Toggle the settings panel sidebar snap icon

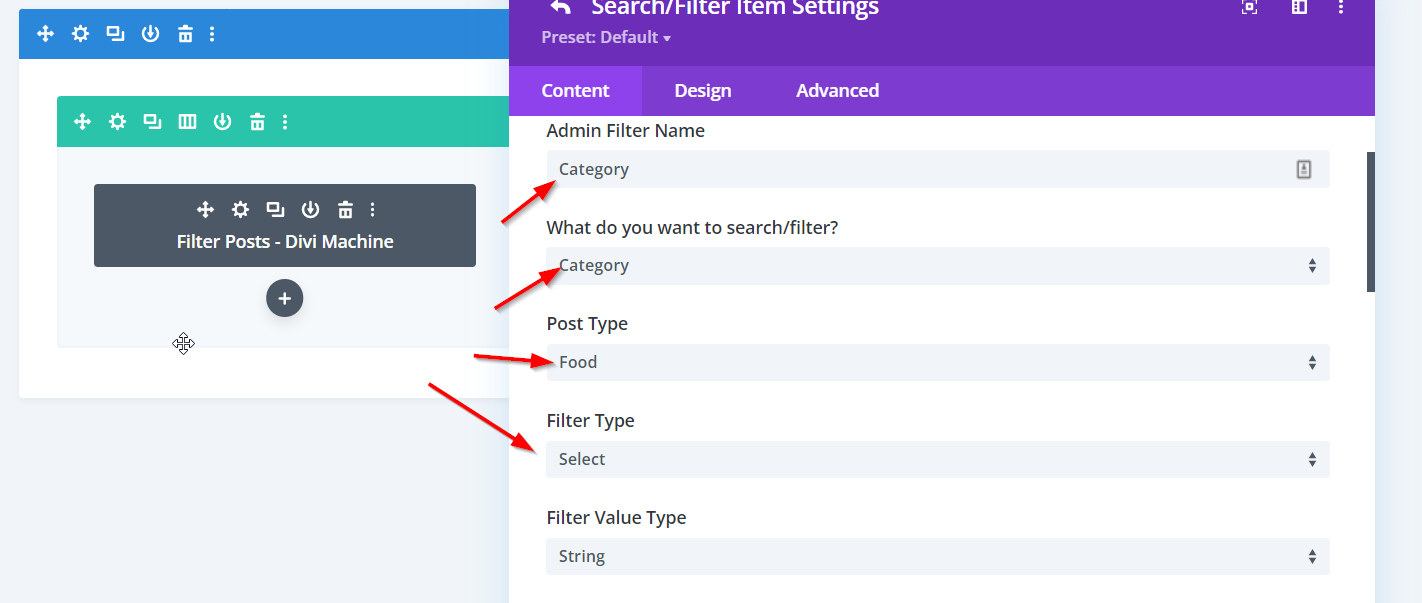pos(1299,8)
